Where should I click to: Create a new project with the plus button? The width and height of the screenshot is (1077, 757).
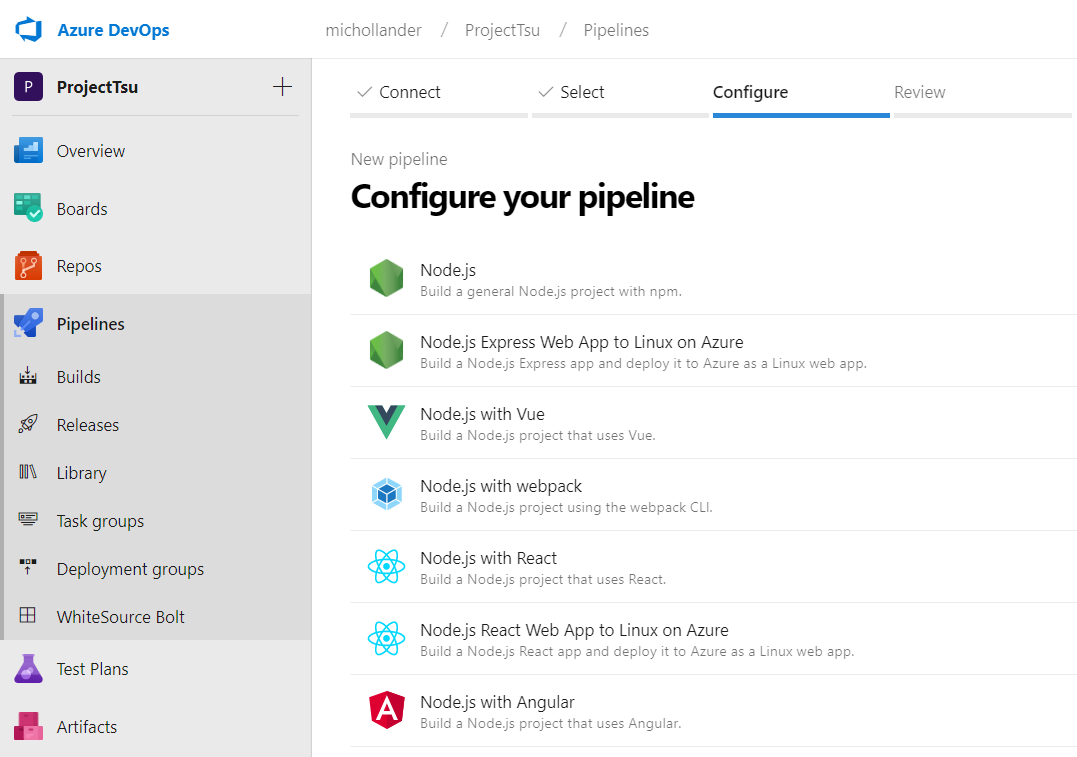click(283, 87)
